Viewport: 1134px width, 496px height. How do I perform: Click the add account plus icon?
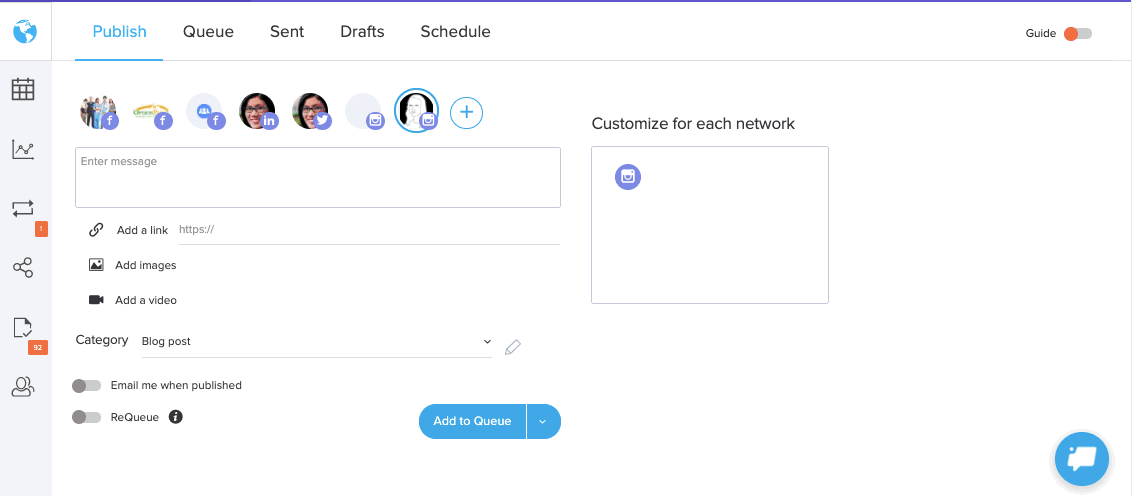pyautogui.click(x=466, y=113)
